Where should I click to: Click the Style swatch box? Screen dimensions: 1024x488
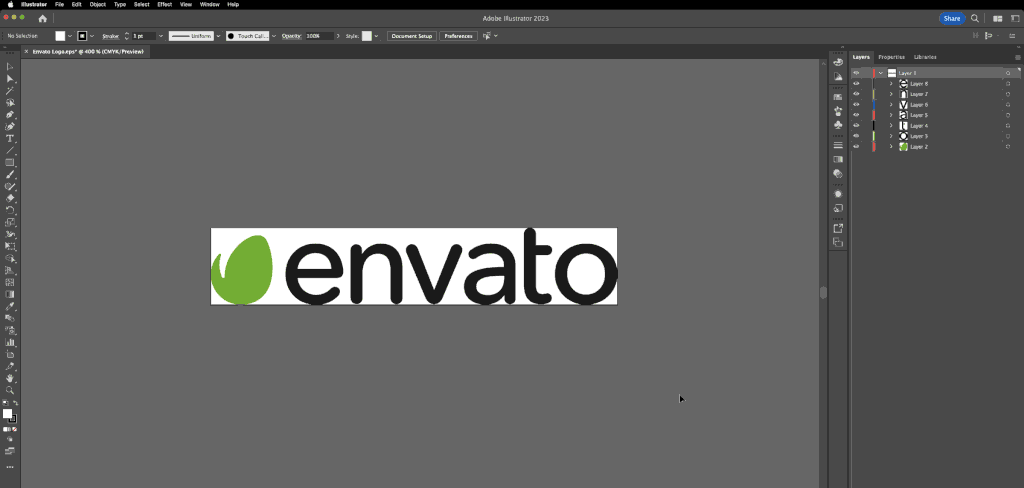point(367,36)
